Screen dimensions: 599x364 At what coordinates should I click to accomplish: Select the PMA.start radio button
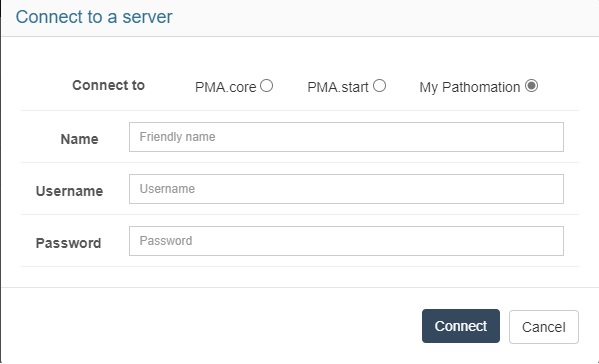(x=379, y=86)
